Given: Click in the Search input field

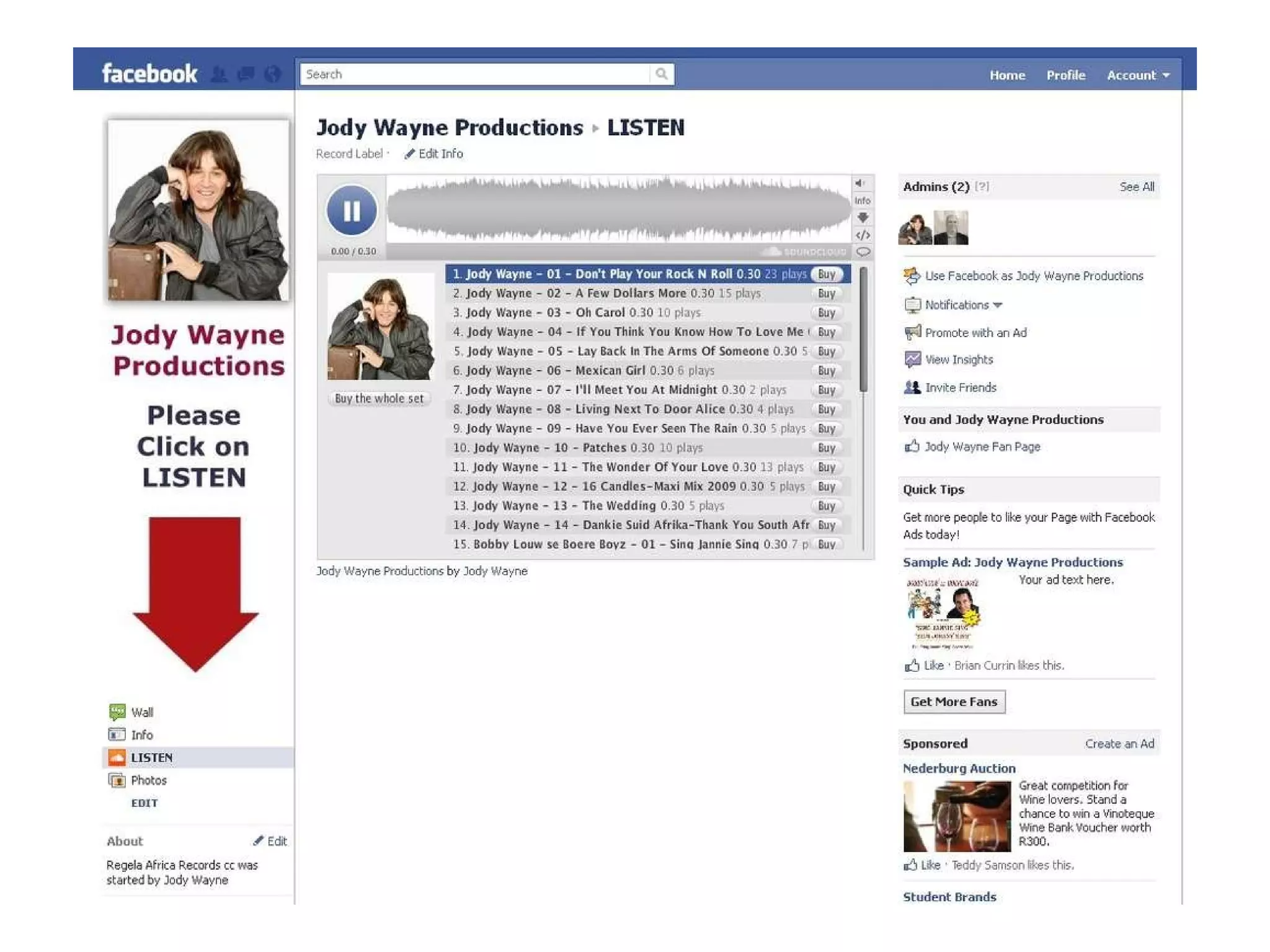Looking at the screenshot, I should coord(474,74).
